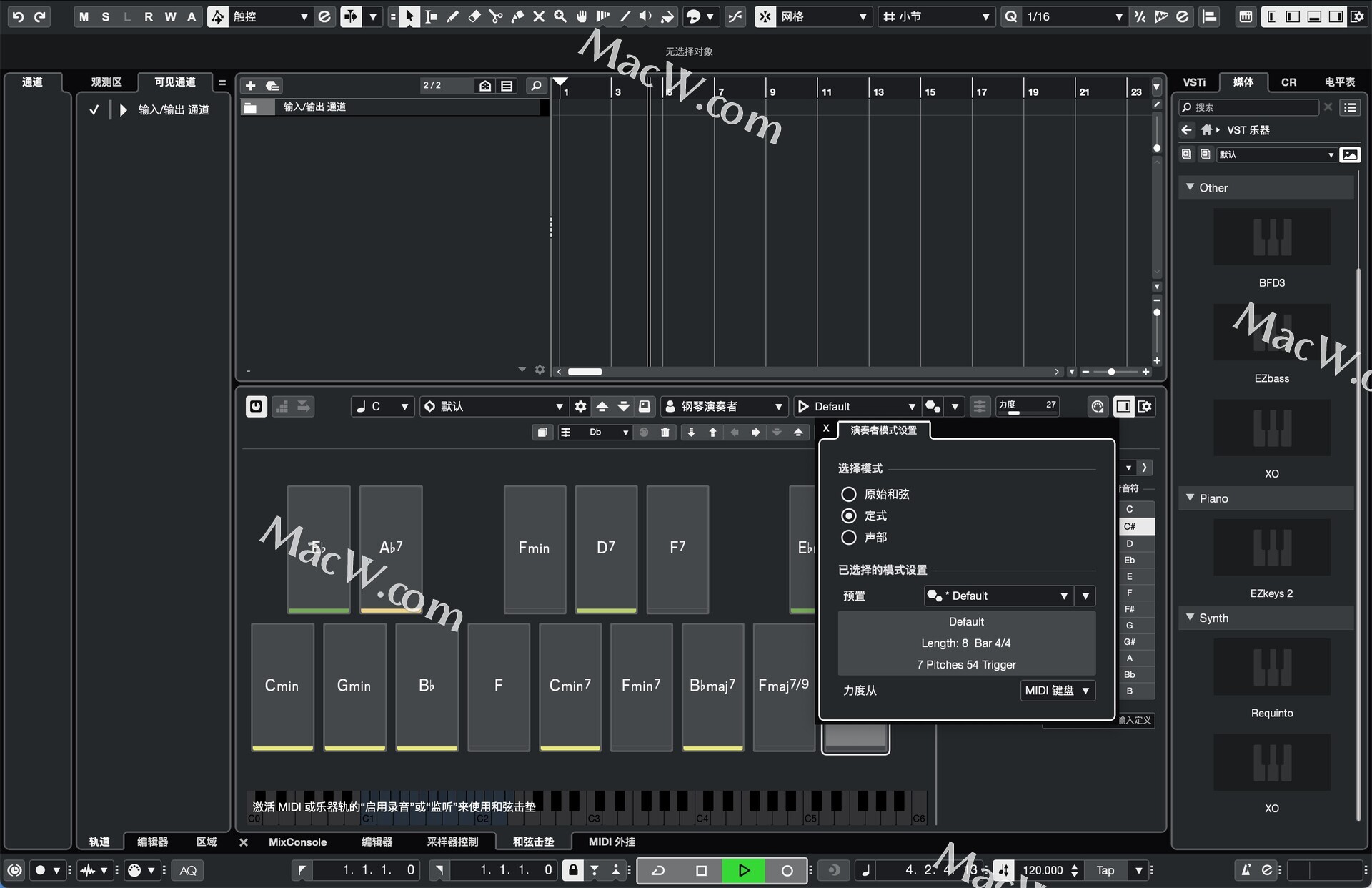Click the Stop transport button
The image size is (1372, 888).
(x=701, y=870)
